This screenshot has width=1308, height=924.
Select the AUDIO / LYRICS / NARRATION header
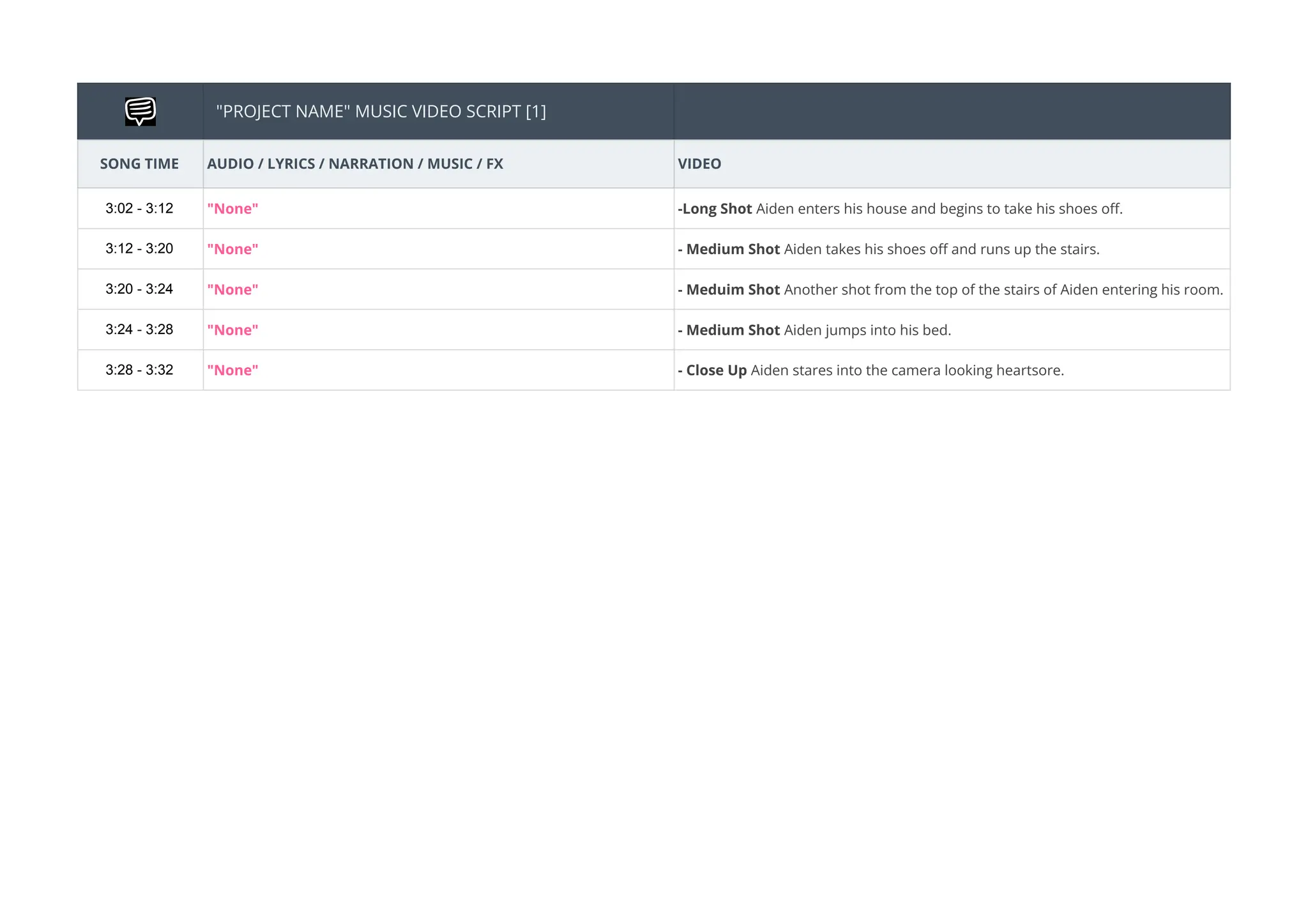[354, 164]
